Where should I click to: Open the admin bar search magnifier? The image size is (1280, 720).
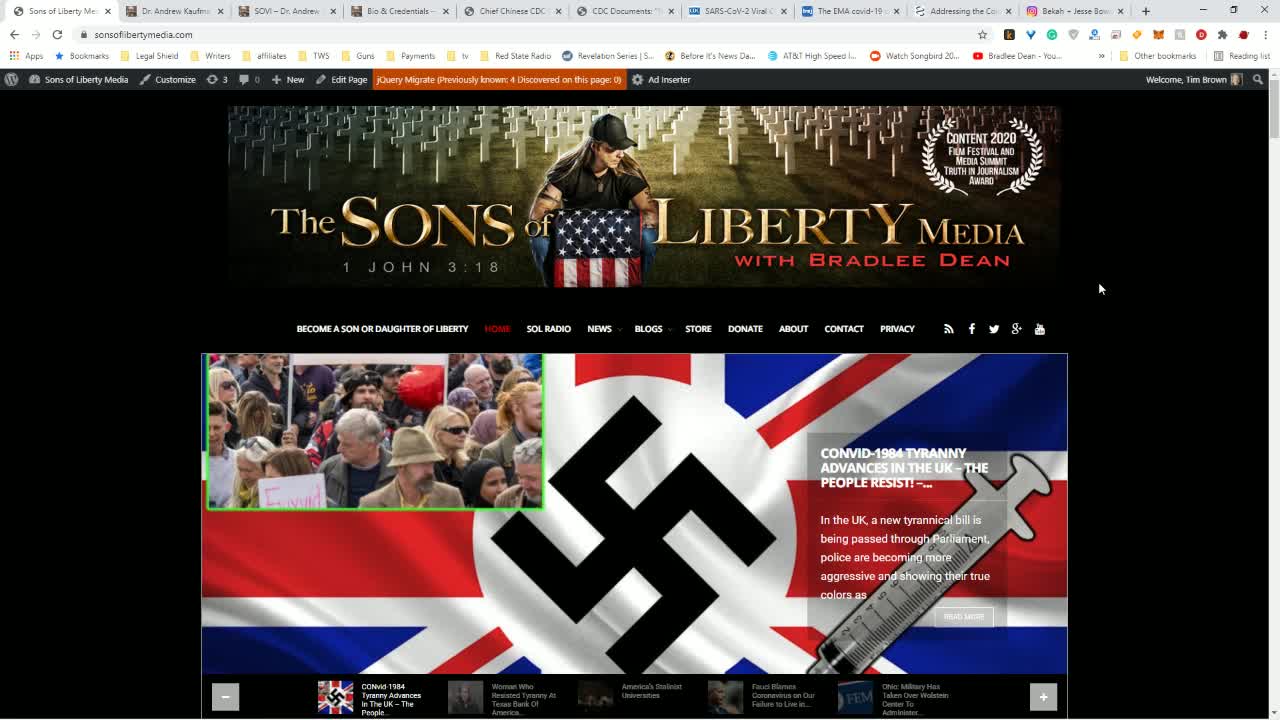[x=1258, y=79]
